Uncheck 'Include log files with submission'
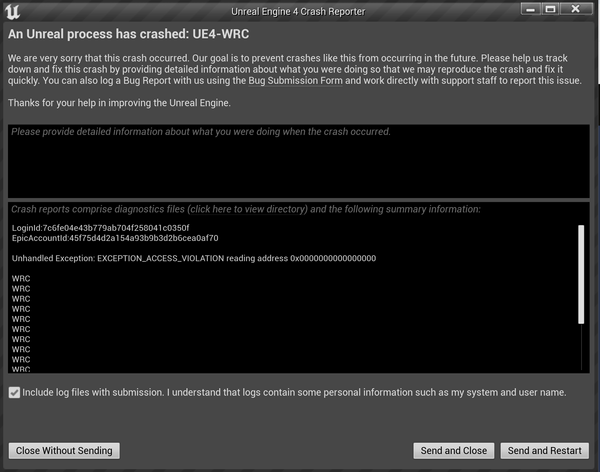This screenshot has height=472, width=600. pyautogui.click(x=14, y=392)
